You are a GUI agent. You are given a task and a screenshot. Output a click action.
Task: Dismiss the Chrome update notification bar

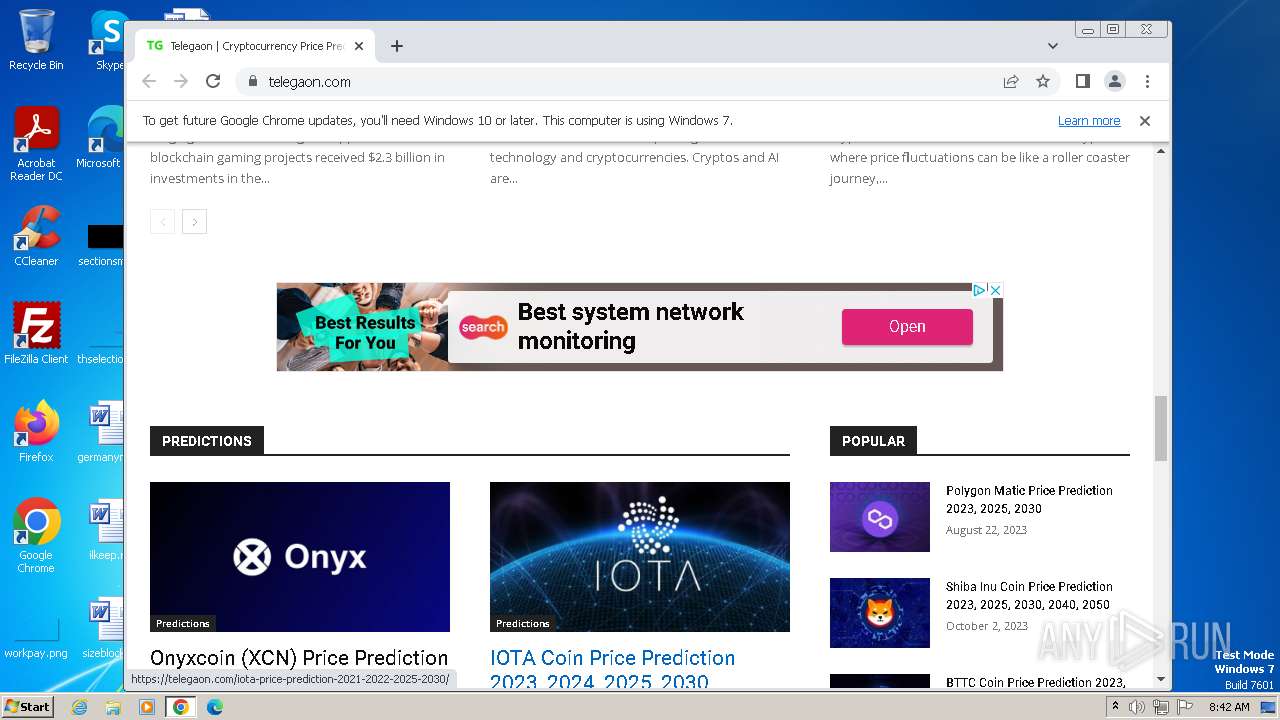coord(1145,120)
